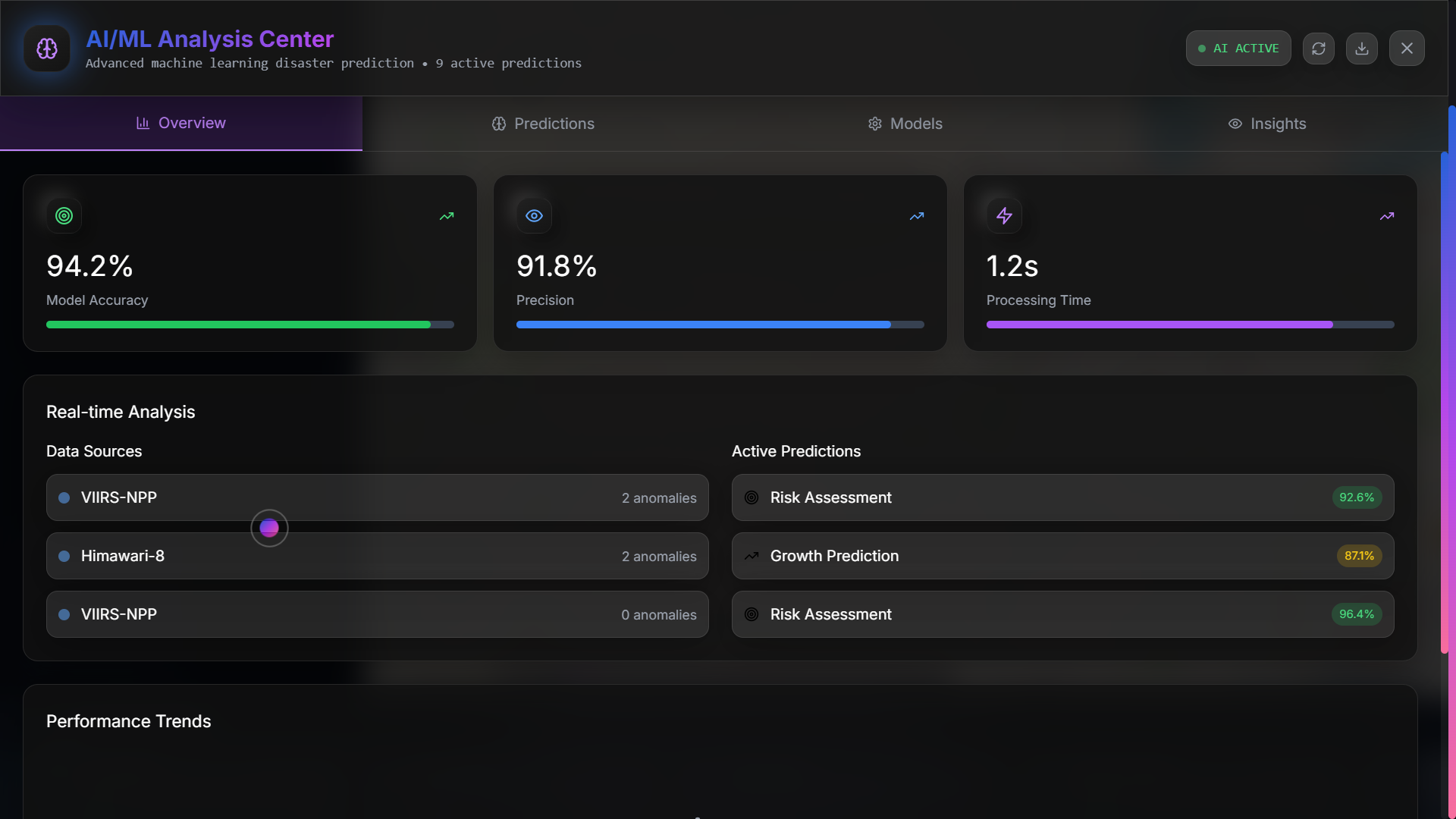Click the refresh icon button
Viewport: 1456px width, 819px height.
1318,49
